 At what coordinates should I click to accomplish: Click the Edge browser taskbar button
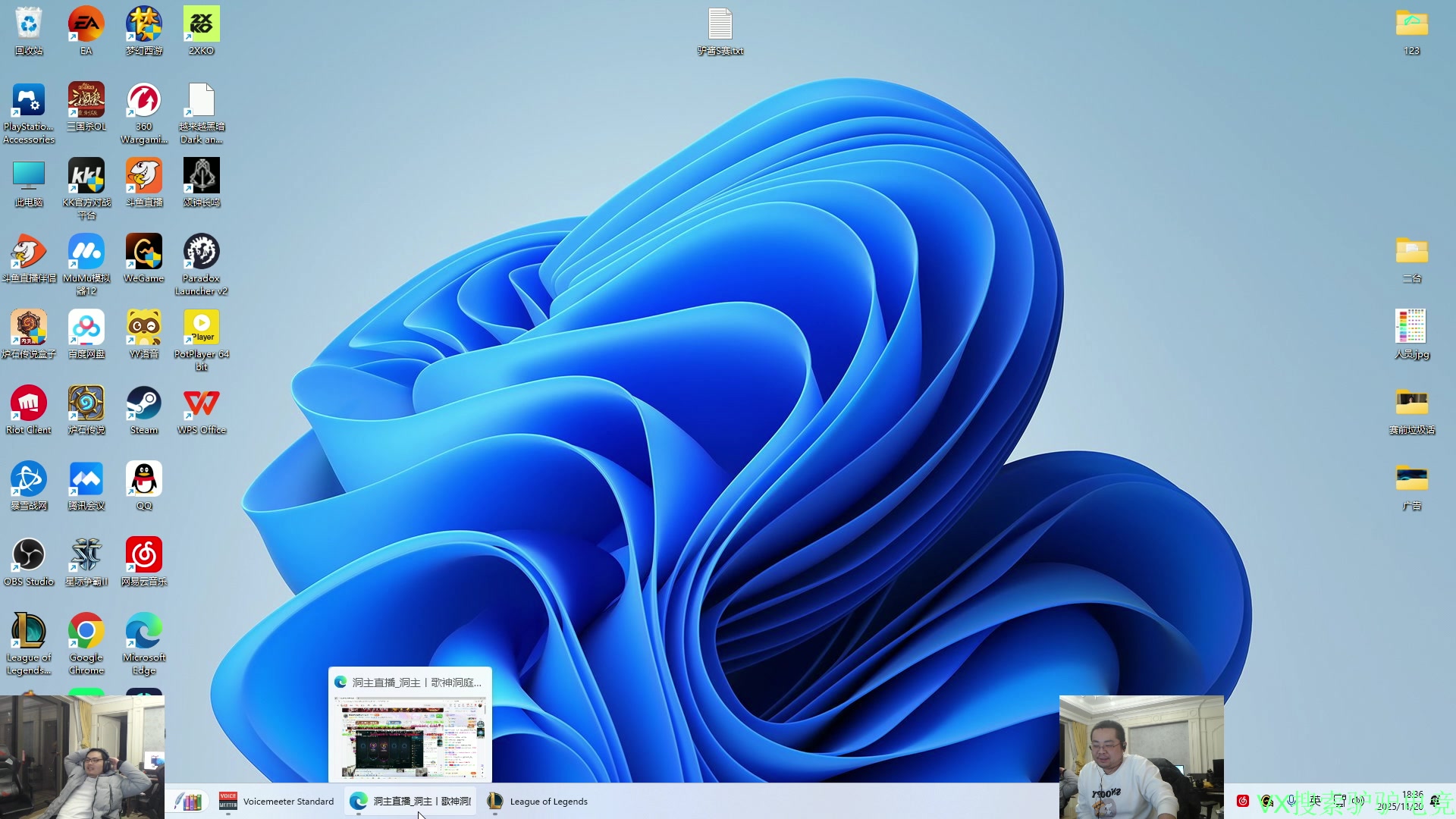pyautogui.click(x=411, y=802)
